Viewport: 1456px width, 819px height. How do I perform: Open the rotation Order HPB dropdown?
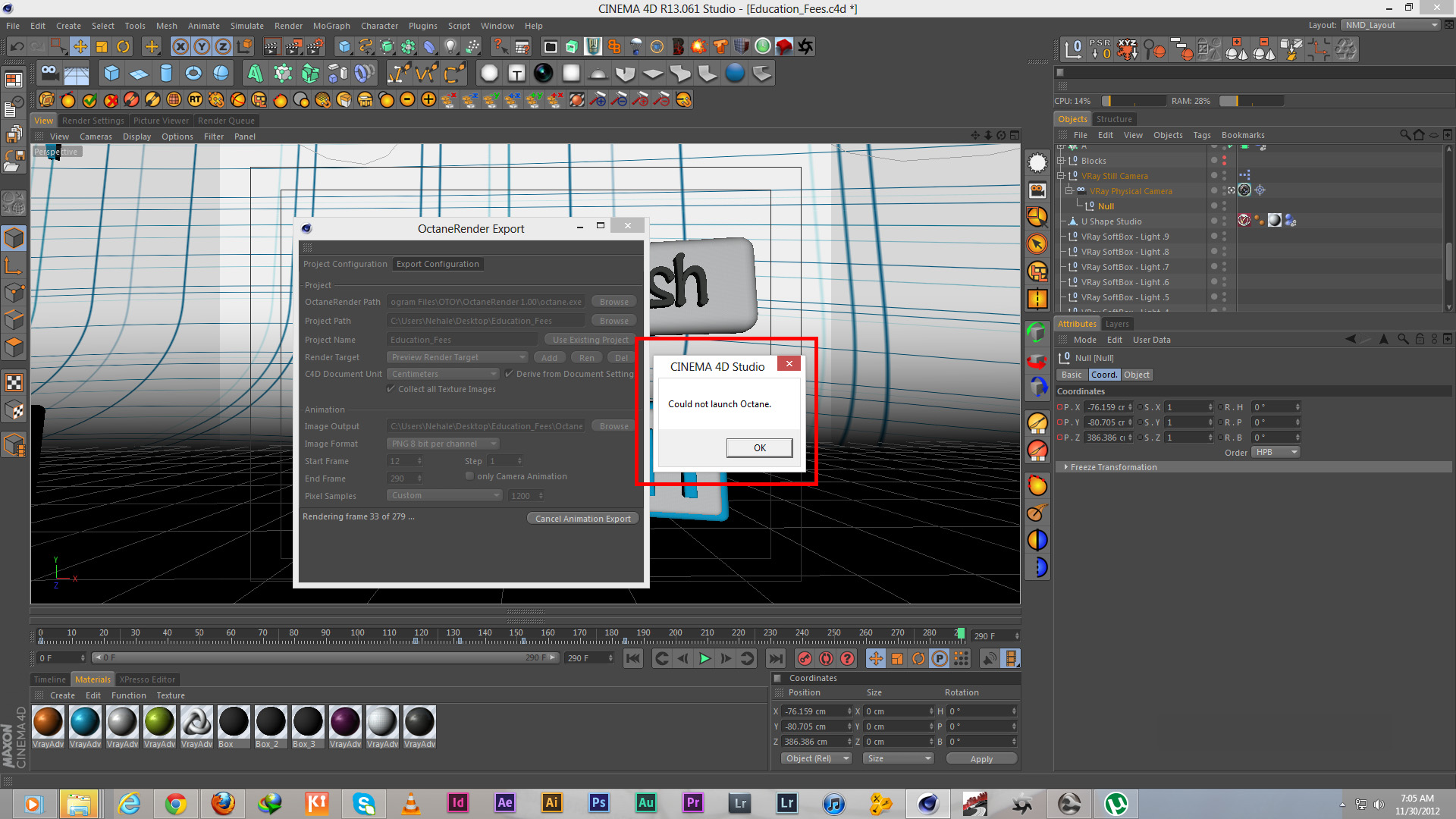coord(1276,452)
